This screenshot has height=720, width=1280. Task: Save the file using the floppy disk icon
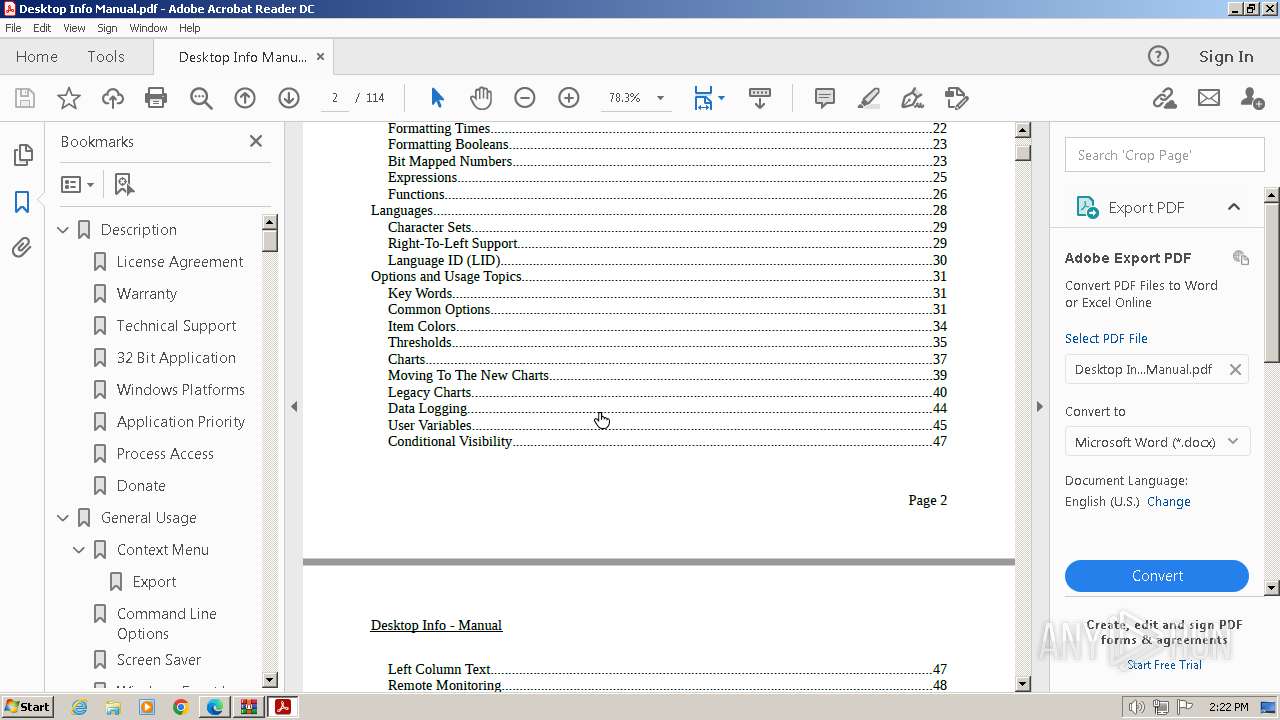(x=25, y=98)
